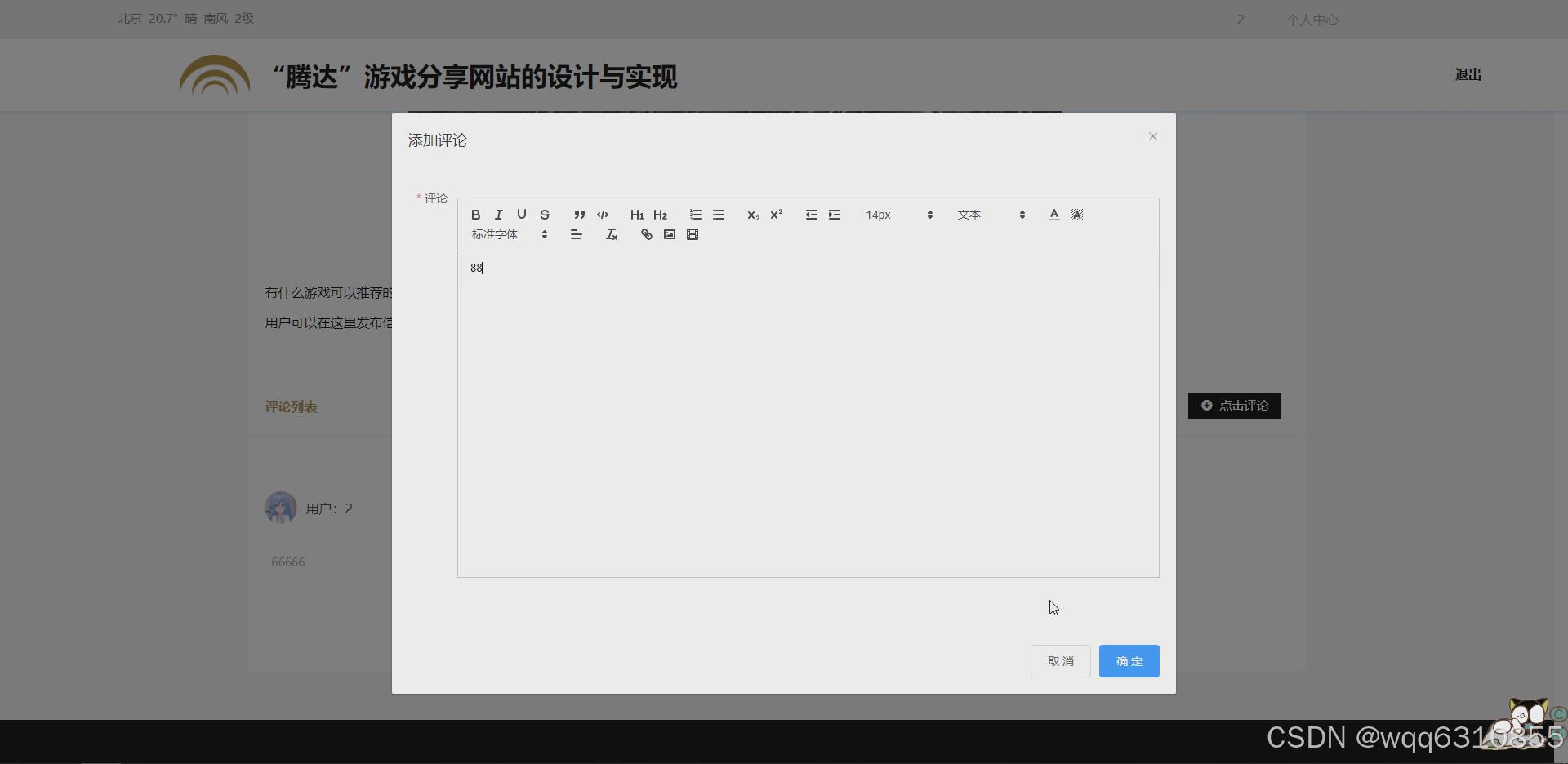Insert a code block

[603, 215]
